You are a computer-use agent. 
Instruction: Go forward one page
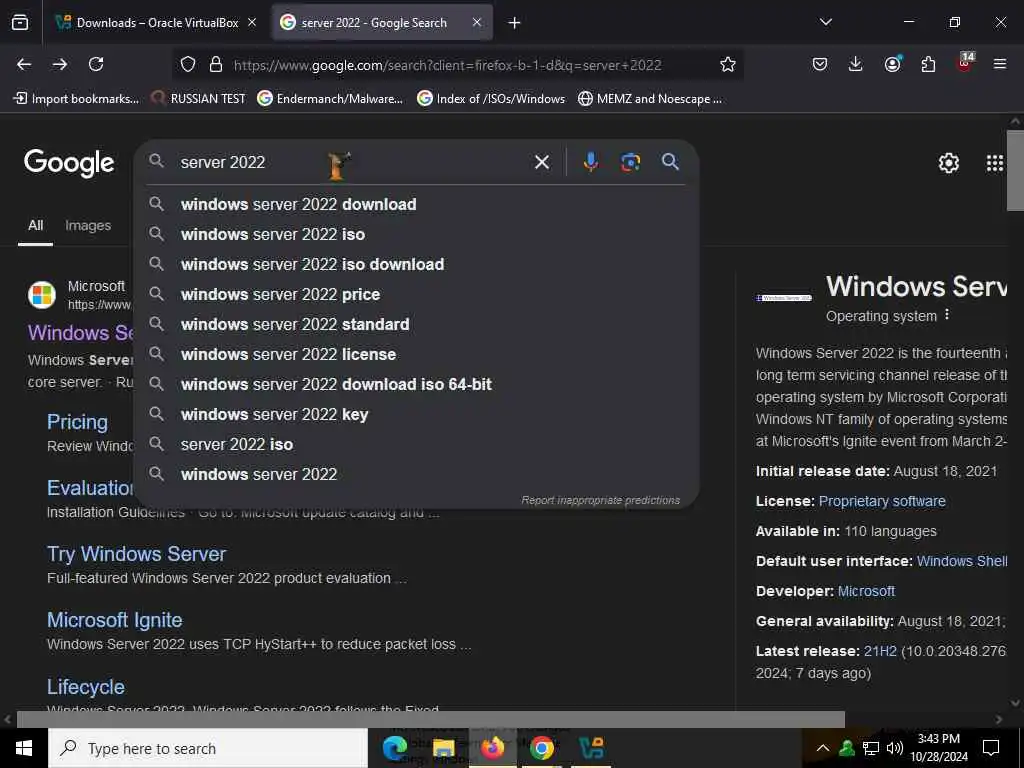click(x=59, y=64)
